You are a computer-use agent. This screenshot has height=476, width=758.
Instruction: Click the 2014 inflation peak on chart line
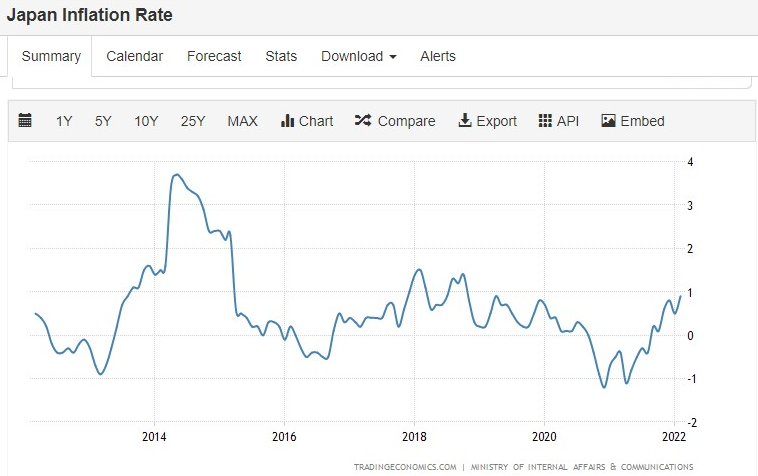(x=177, y=175)
